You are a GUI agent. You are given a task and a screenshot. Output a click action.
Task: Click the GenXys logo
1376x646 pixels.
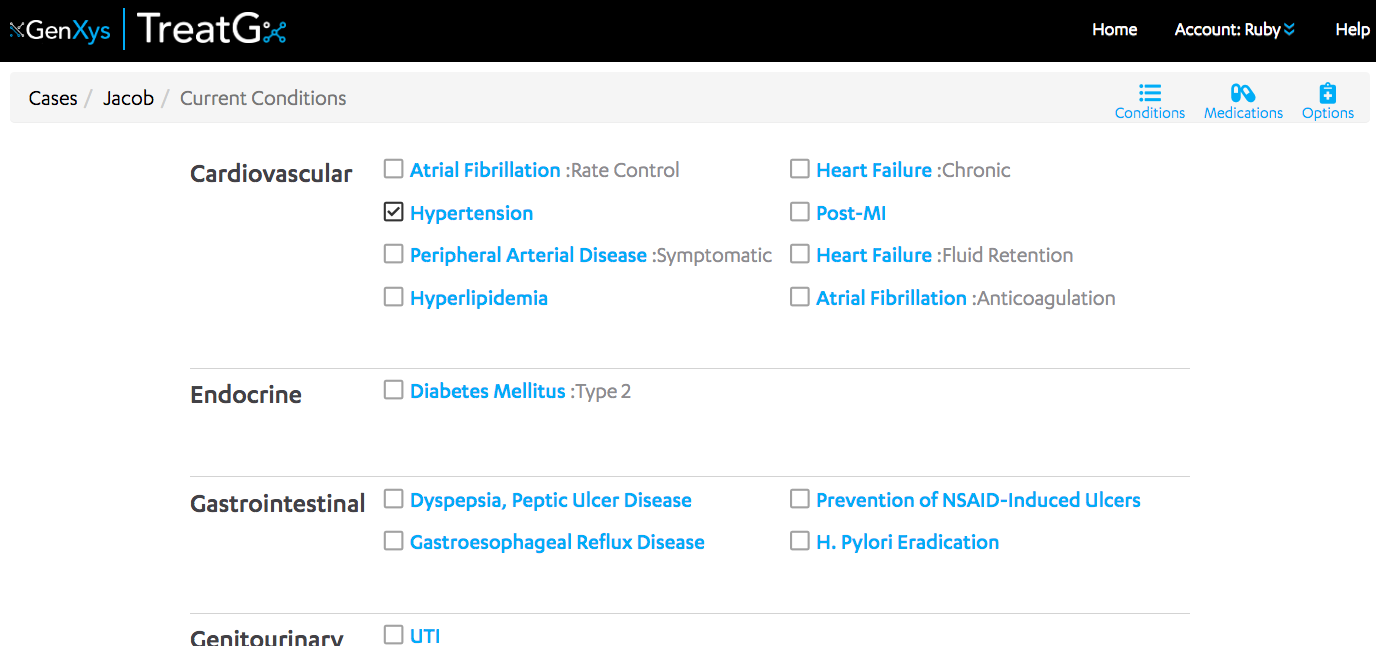pyautogui.click(x=60, y=30)
